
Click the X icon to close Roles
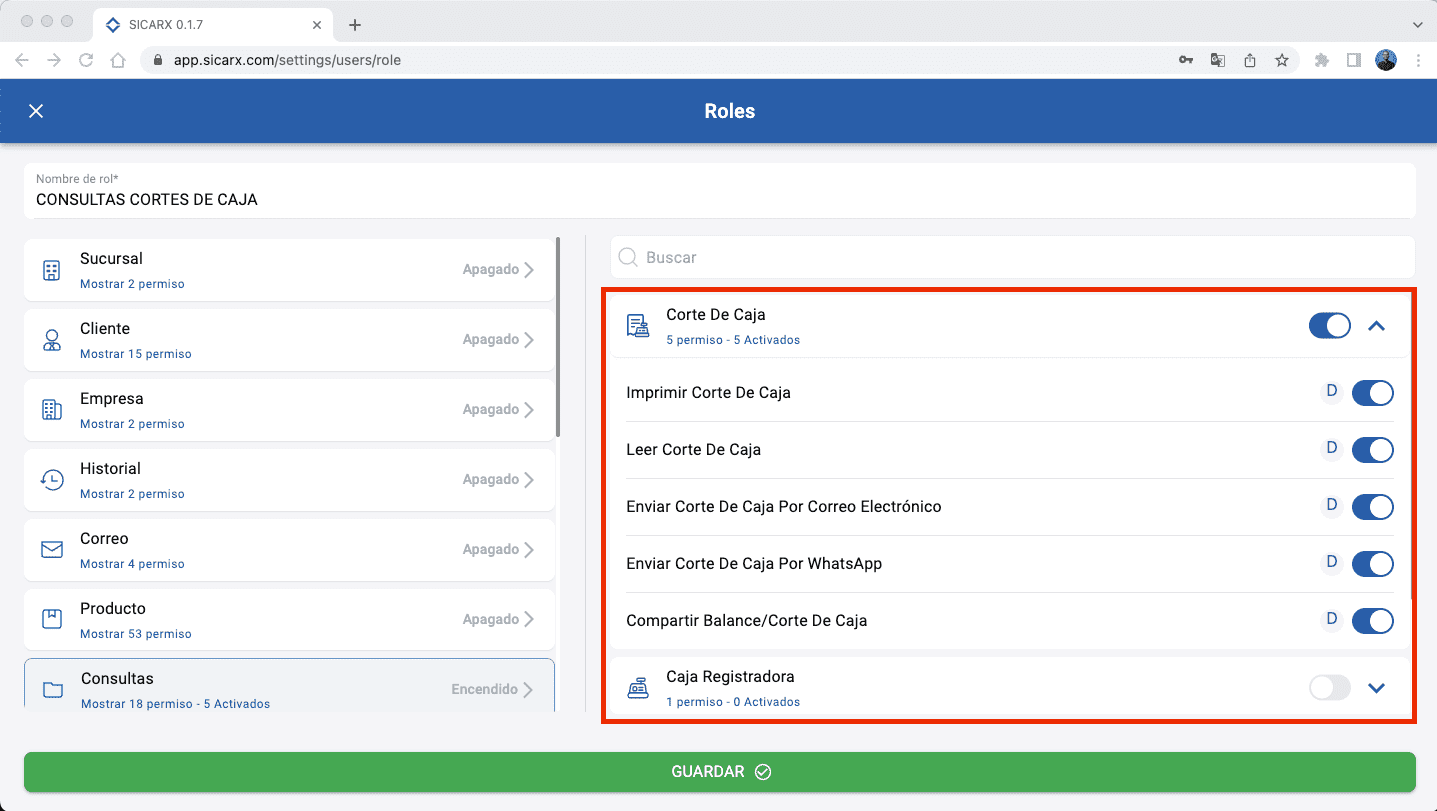36,111
